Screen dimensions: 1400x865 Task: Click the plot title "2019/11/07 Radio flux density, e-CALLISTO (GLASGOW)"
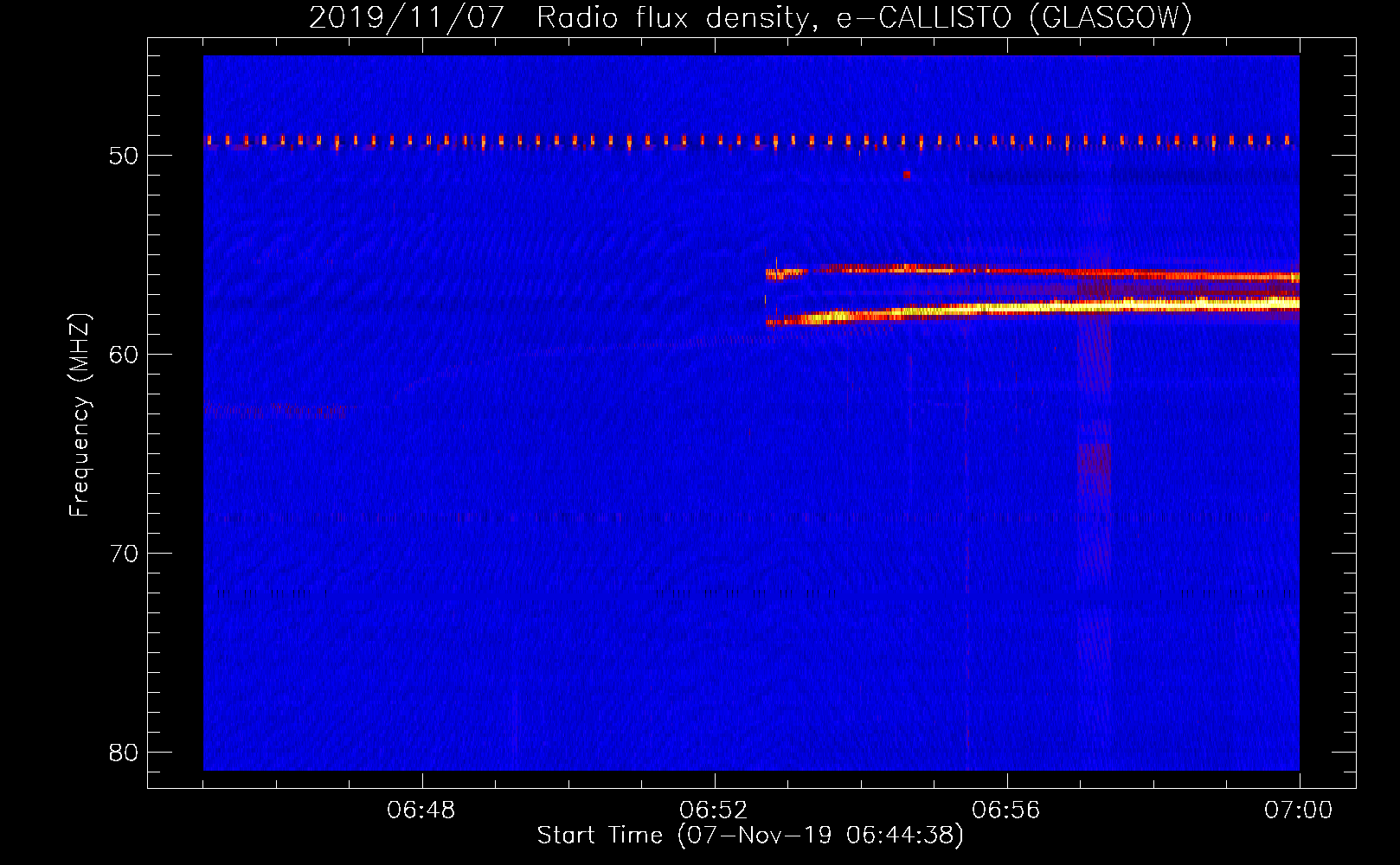[x=750, y=17]
